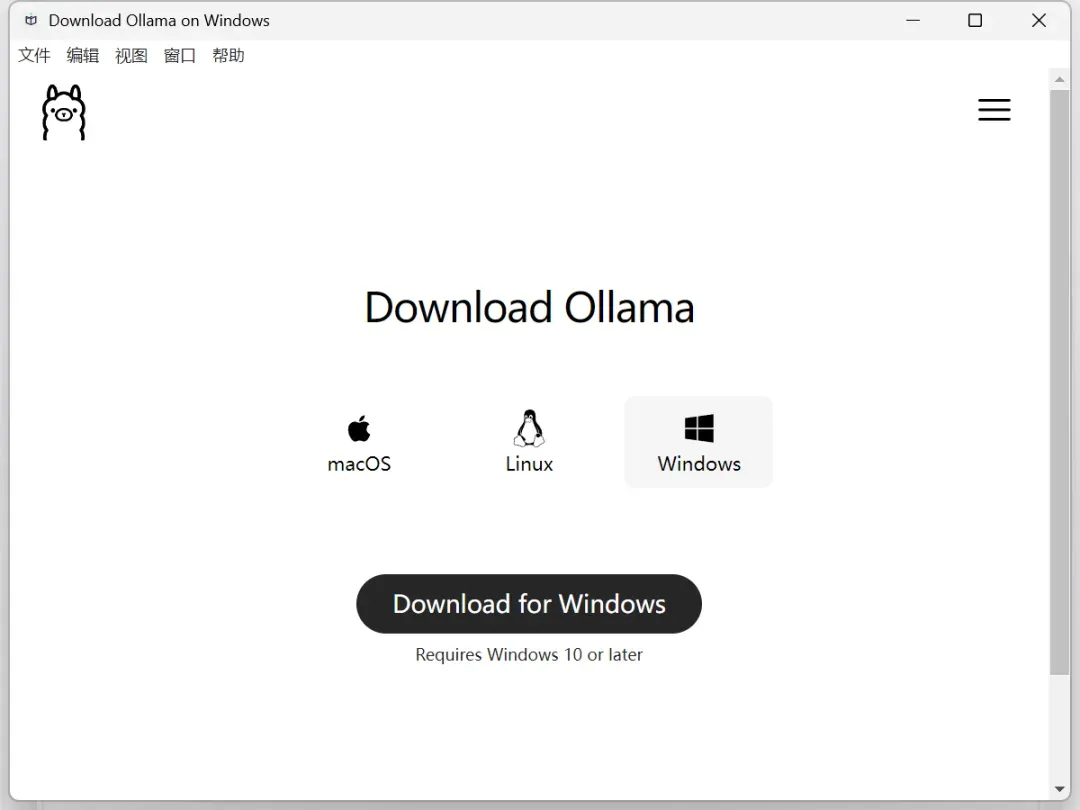
Task: Select the Windows platform option
Action: (x=698, y=442)
